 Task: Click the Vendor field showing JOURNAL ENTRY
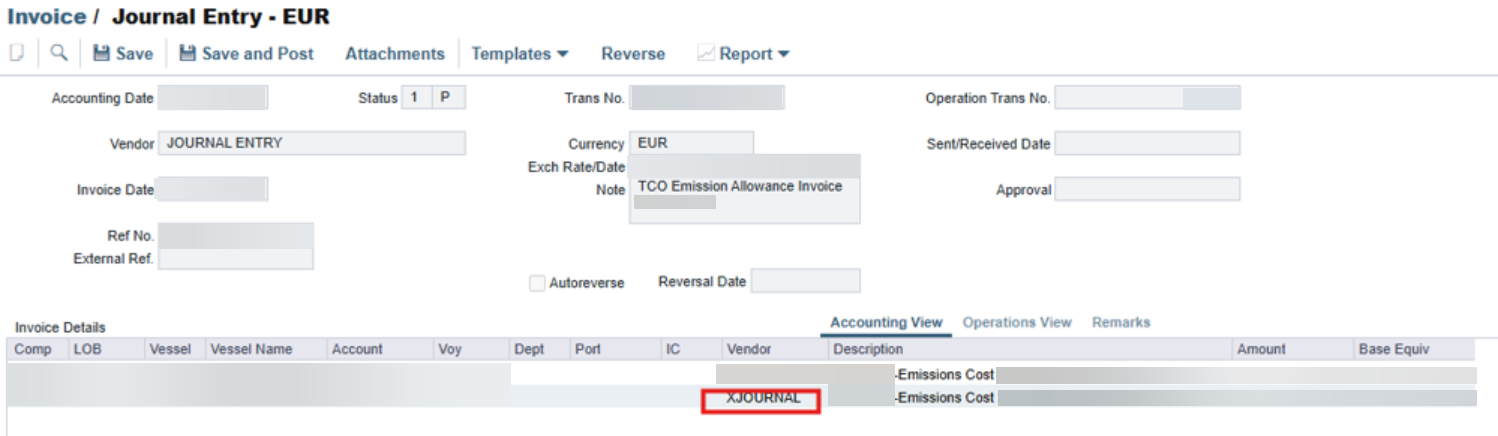pyautogui.click(x=312, y=143)
